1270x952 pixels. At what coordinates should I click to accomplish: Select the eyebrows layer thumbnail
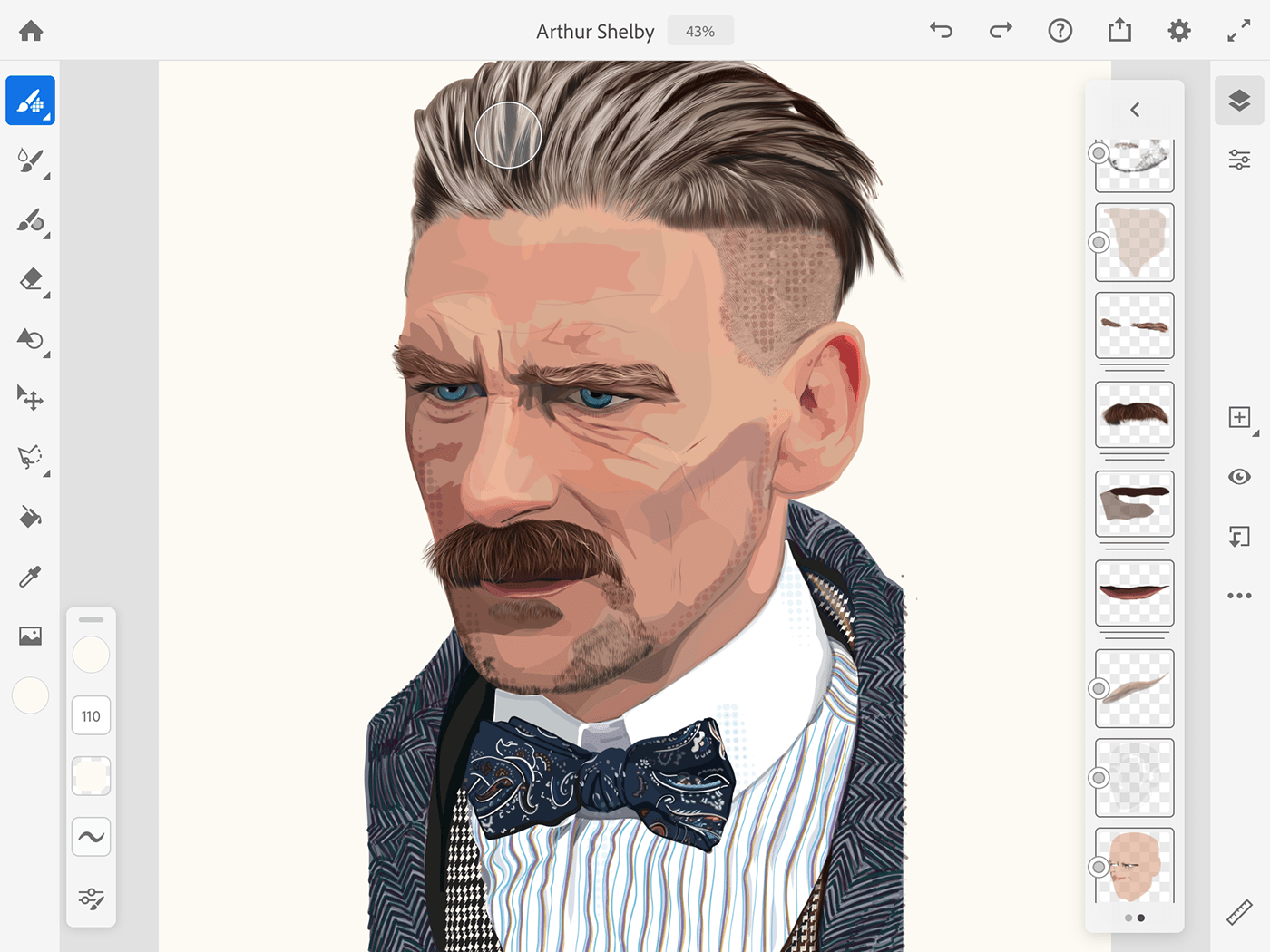pyautogui.click(x=1135, y=325)
